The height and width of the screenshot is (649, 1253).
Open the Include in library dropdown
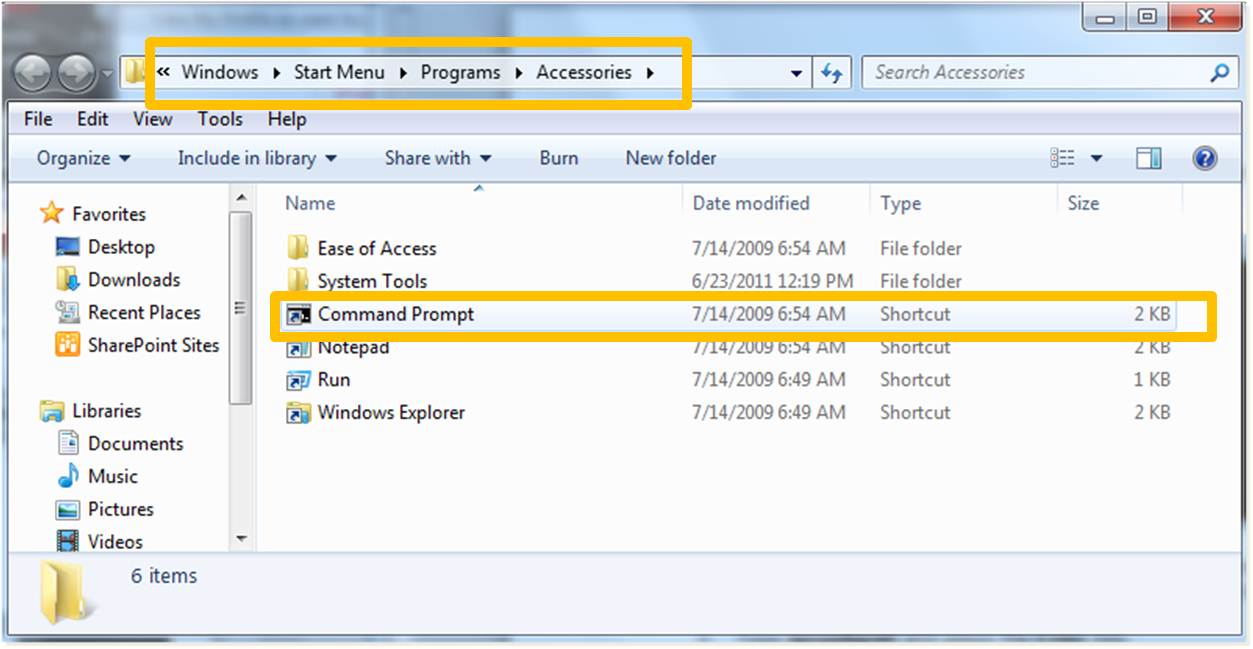coord(256,158)
